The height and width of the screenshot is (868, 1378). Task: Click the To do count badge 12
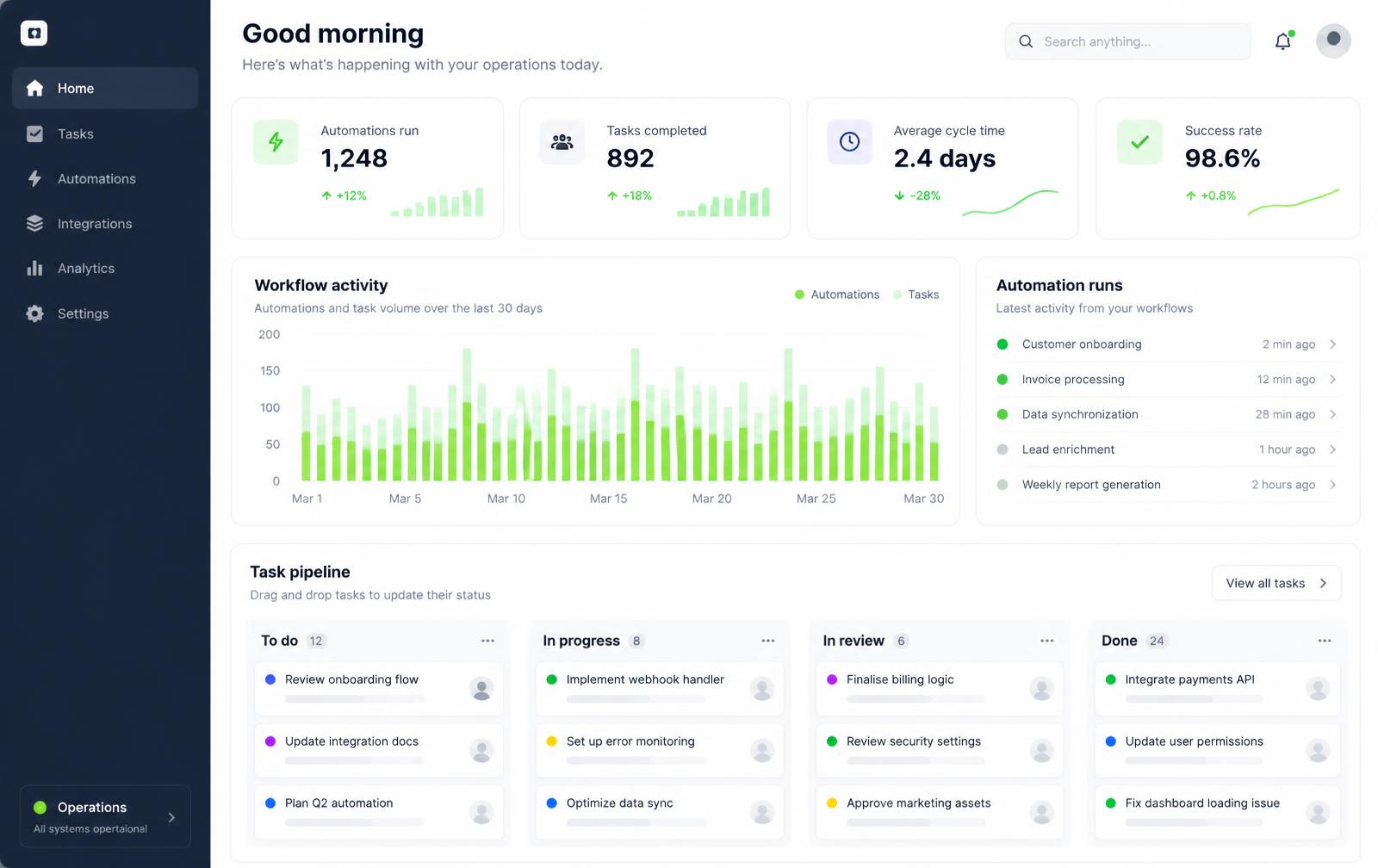pos(316,641)
